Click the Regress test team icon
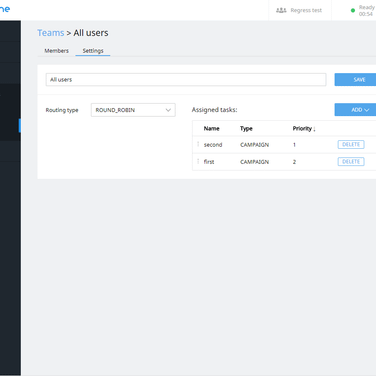 click(x=281, y=10)
